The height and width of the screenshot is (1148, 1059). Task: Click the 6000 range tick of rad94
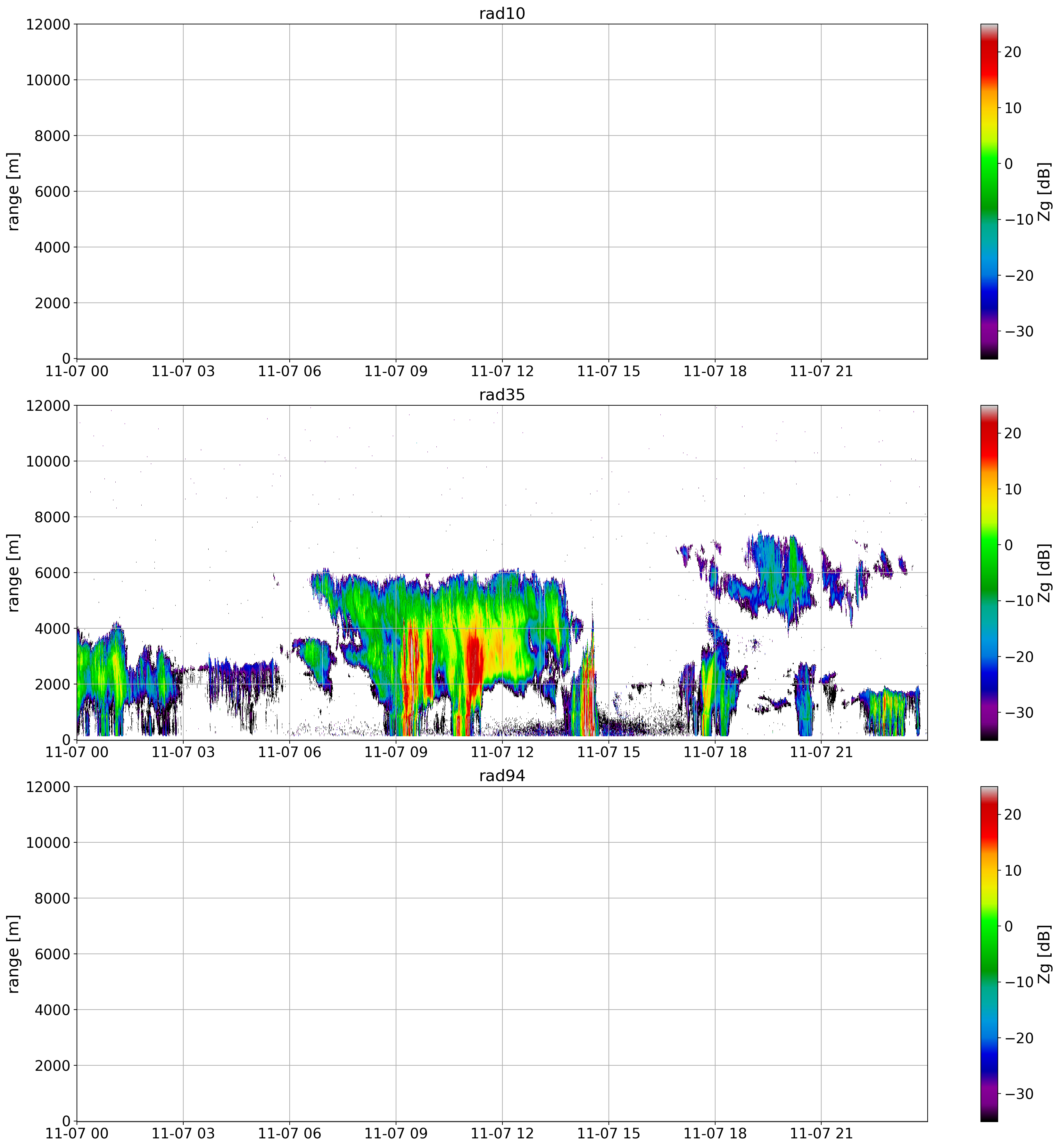[52, 954]
